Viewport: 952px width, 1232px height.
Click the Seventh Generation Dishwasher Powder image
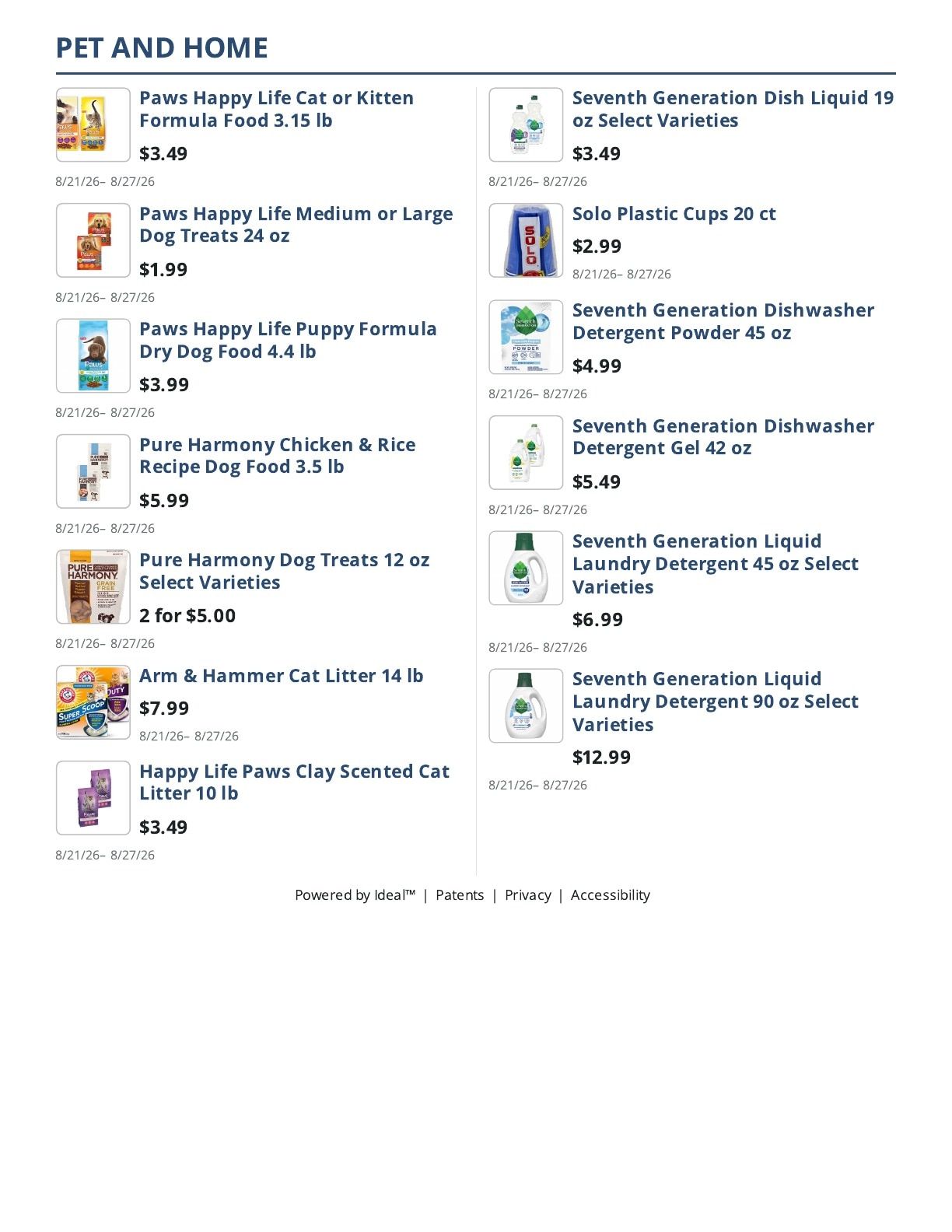[x=526, y=337]
